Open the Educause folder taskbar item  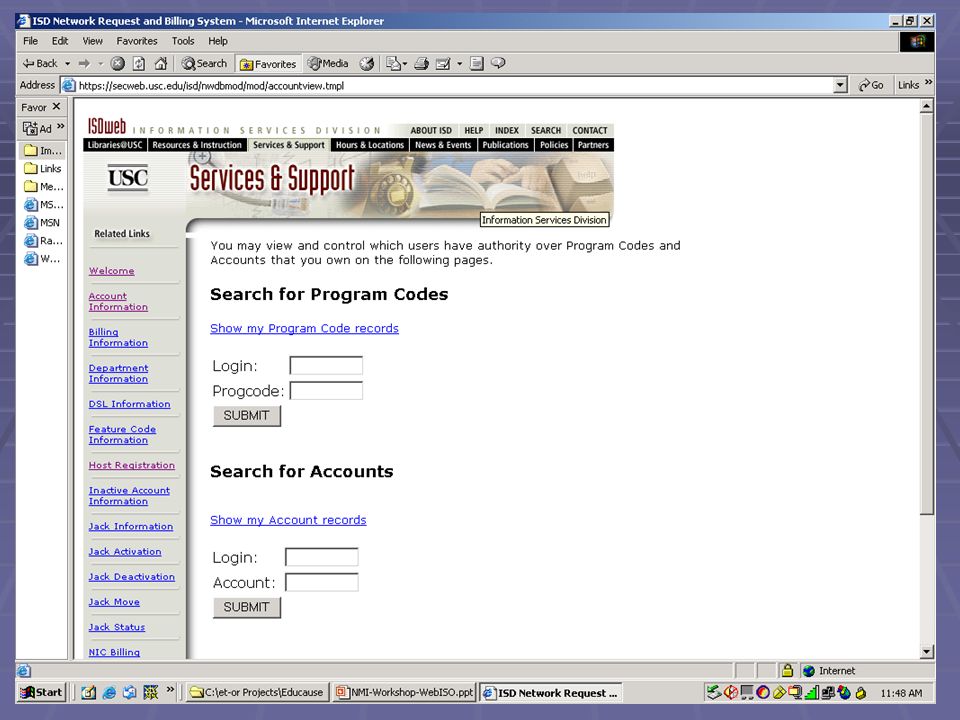[257, 692]
